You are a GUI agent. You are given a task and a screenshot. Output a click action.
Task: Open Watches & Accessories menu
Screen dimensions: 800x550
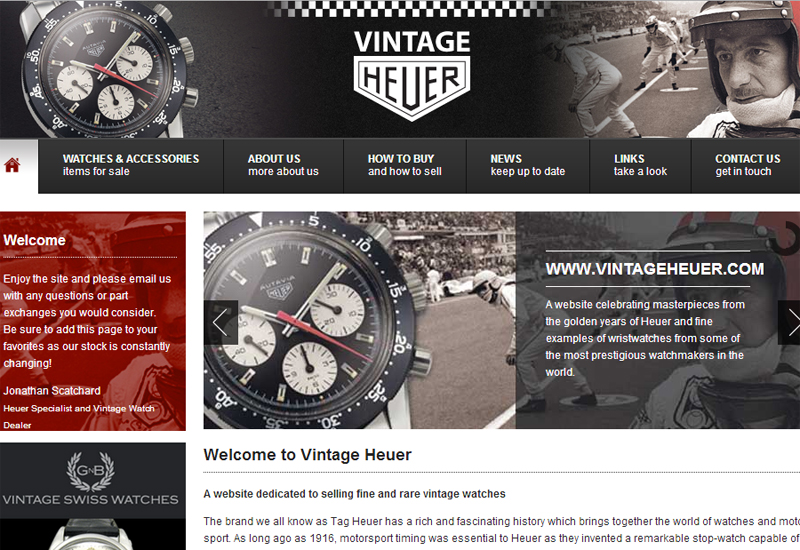pos(131,165)
